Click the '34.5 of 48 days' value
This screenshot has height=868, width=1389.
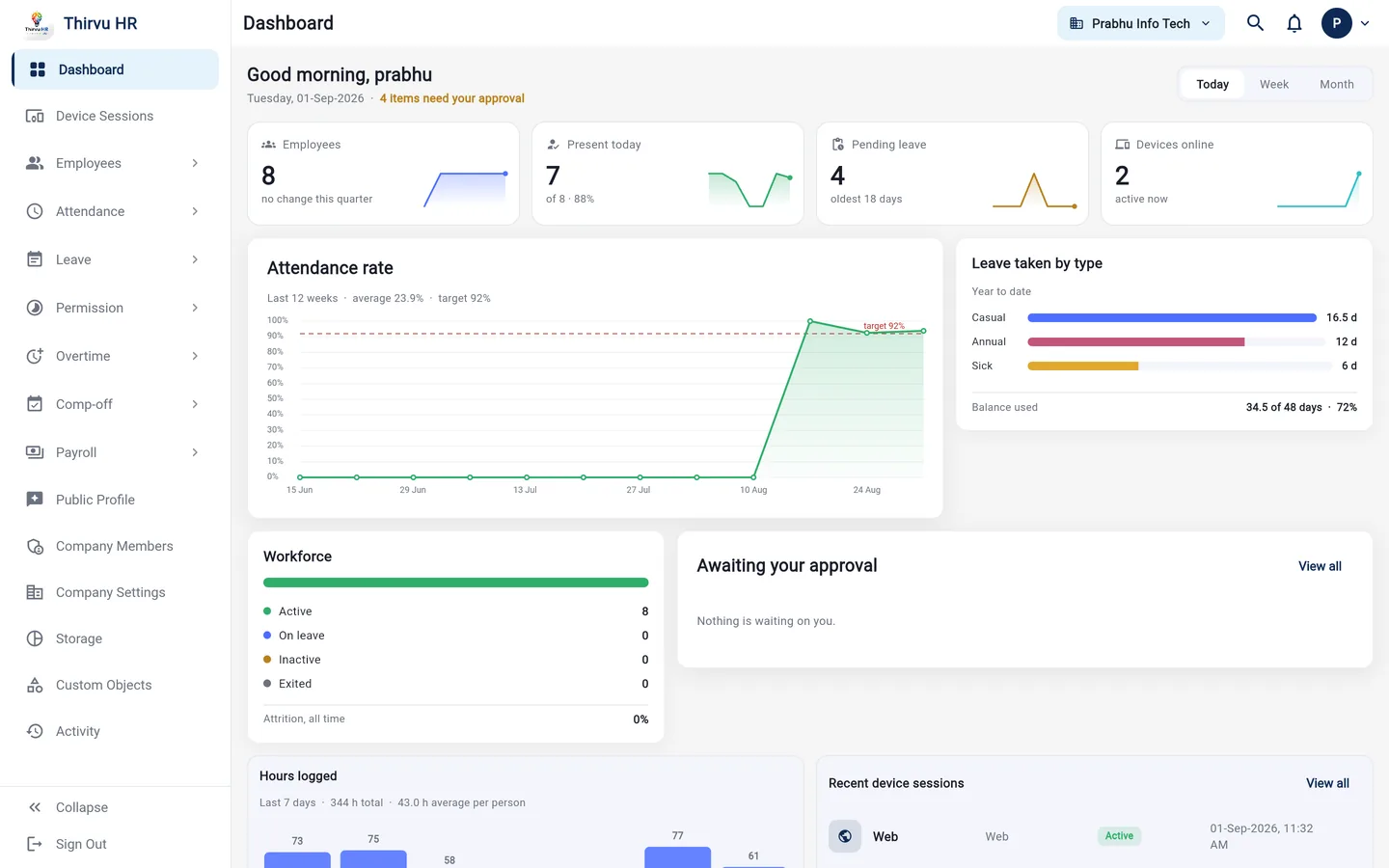(x=1284, y=407)
